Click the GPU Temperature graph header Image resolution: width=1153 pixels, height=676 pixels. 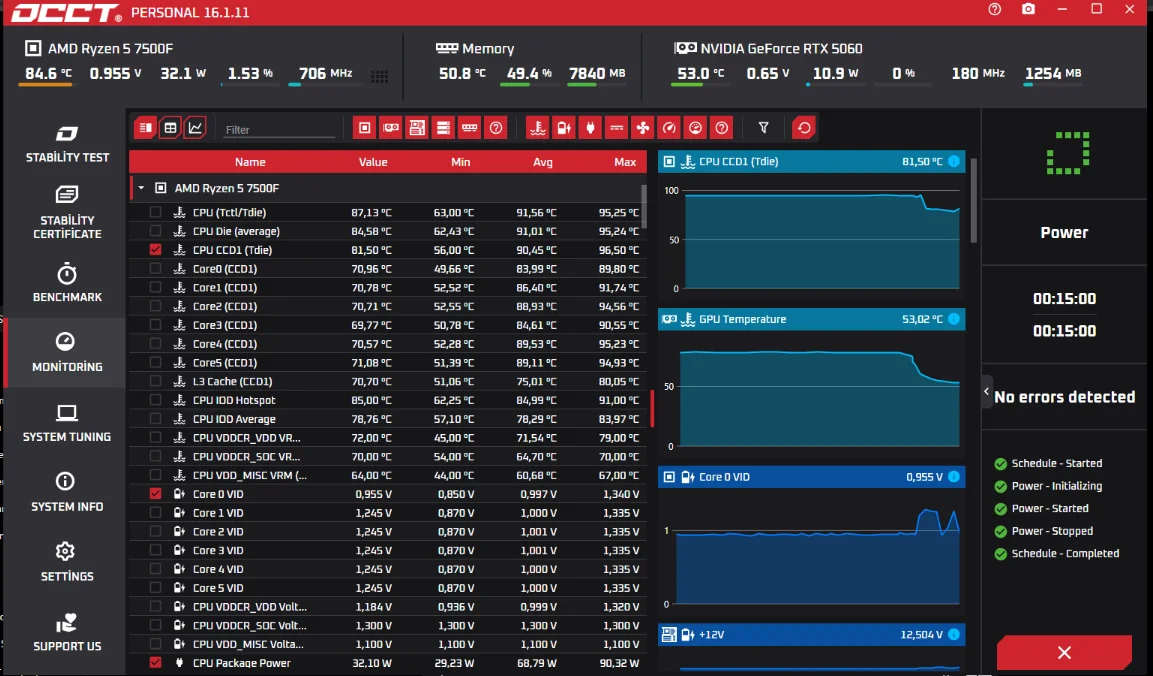click(x=812, y=319)
